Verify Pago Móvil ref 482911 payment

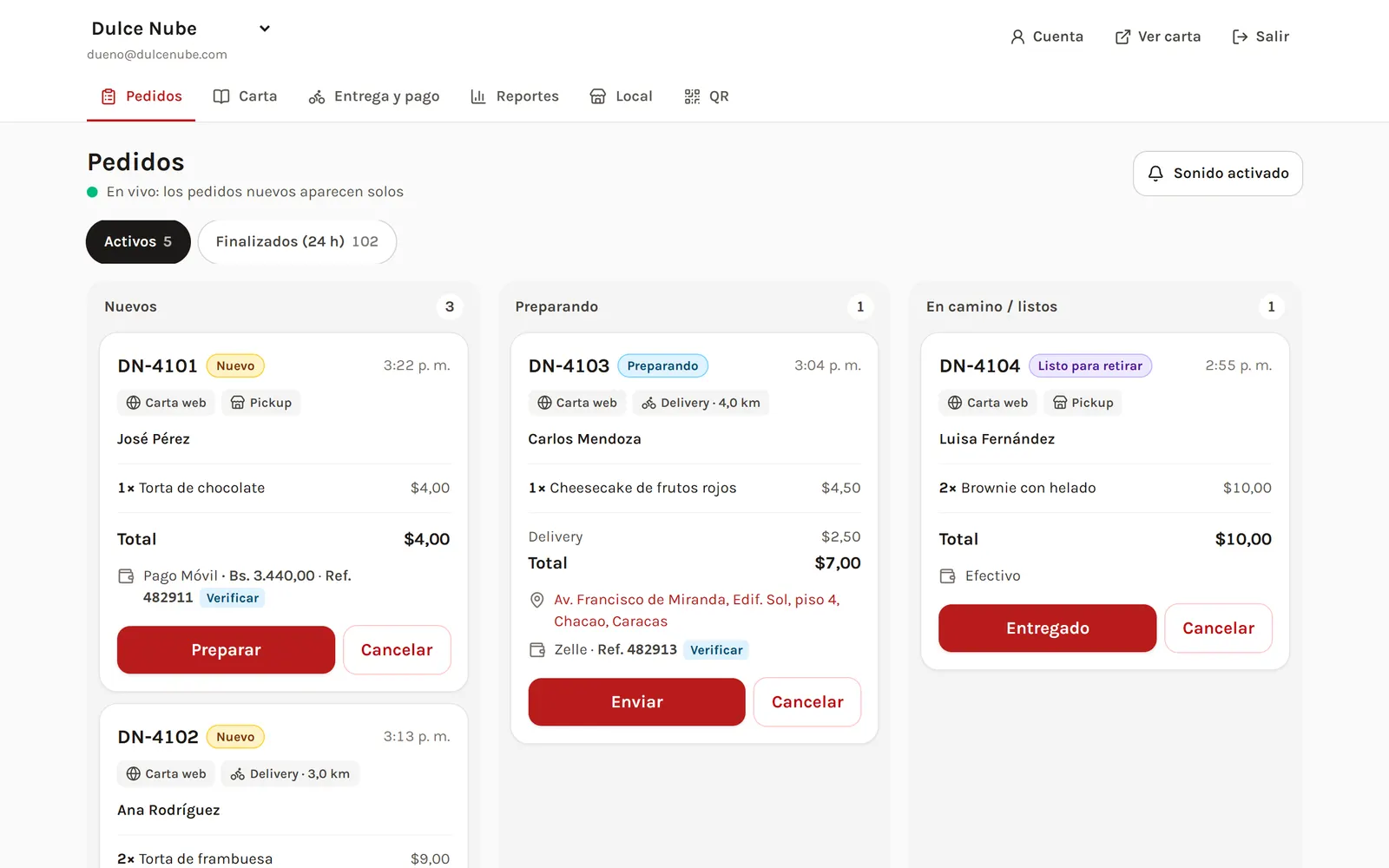click(233, 598)
